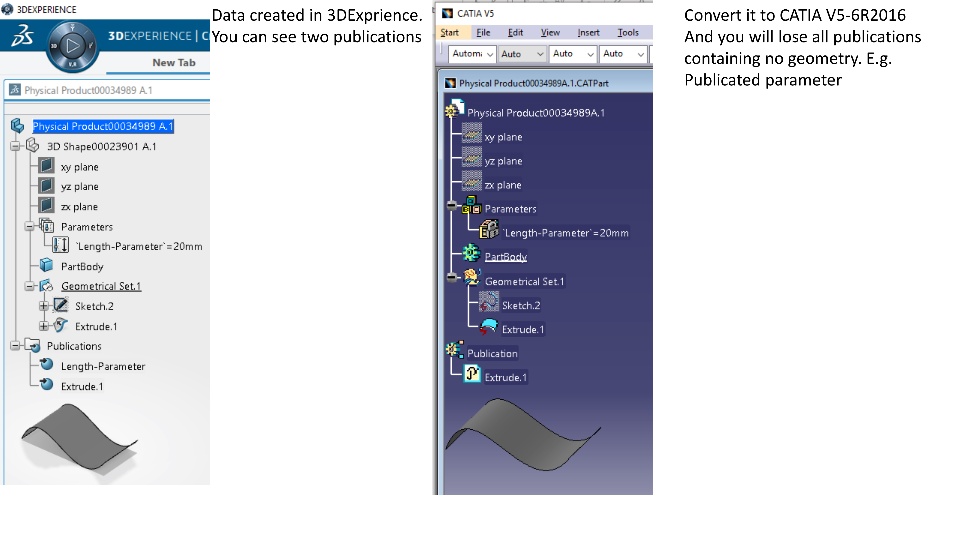Select 'Publication' label in CATIA V5 tree
Viewport: 960px width, 540px height.
coord(492,353)
